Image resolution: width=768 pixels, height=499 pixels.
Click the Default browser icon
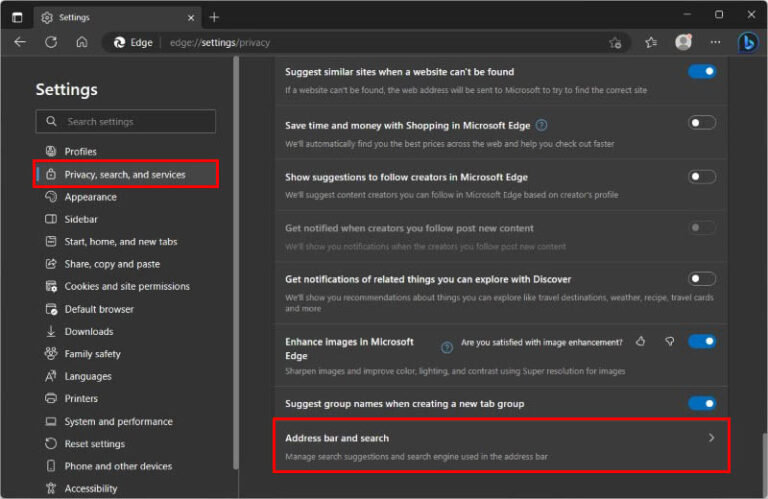pyautogui.click(x=51, y=309)
